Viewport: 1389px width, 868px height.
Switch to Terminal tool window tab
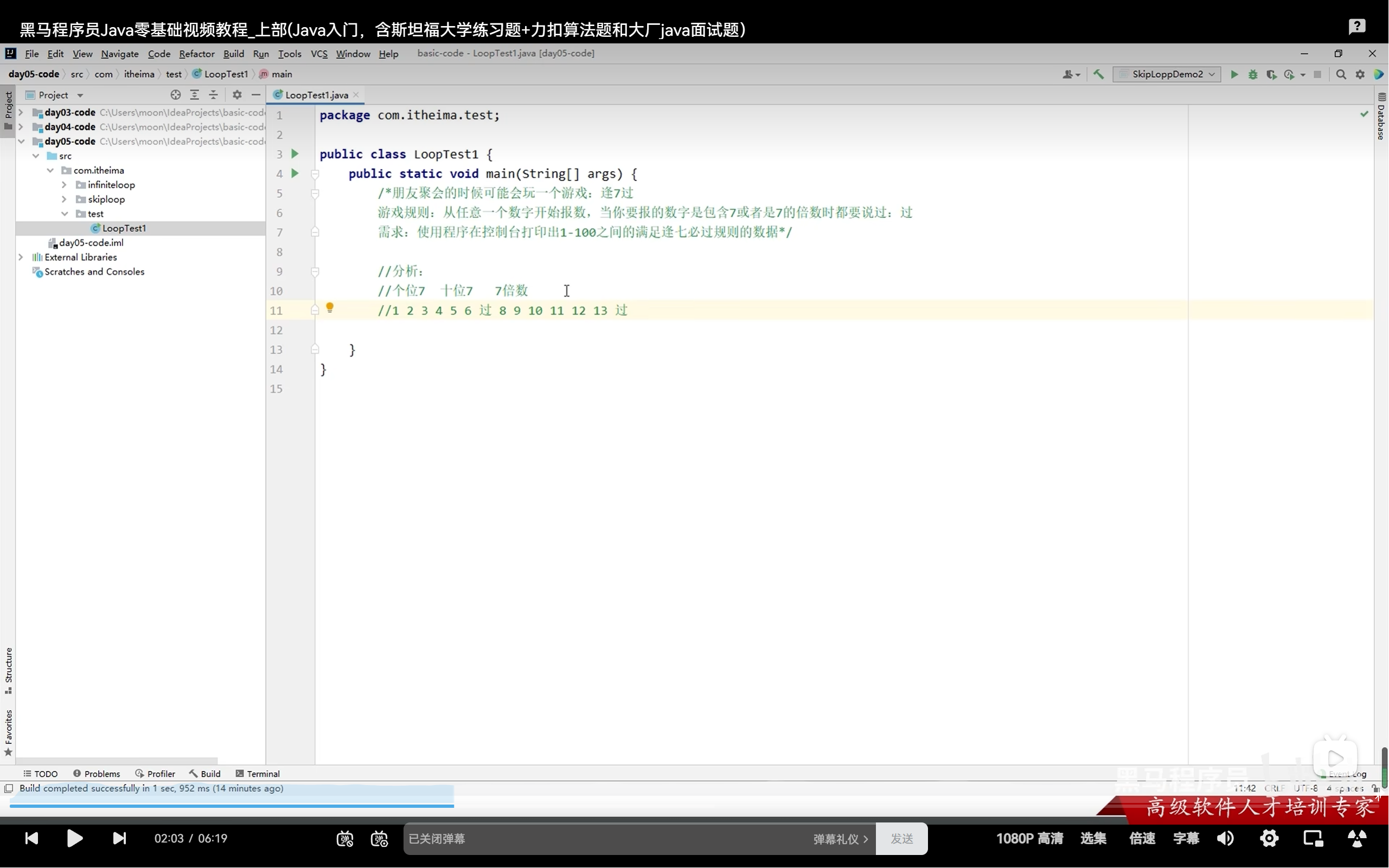pos(258,774)
